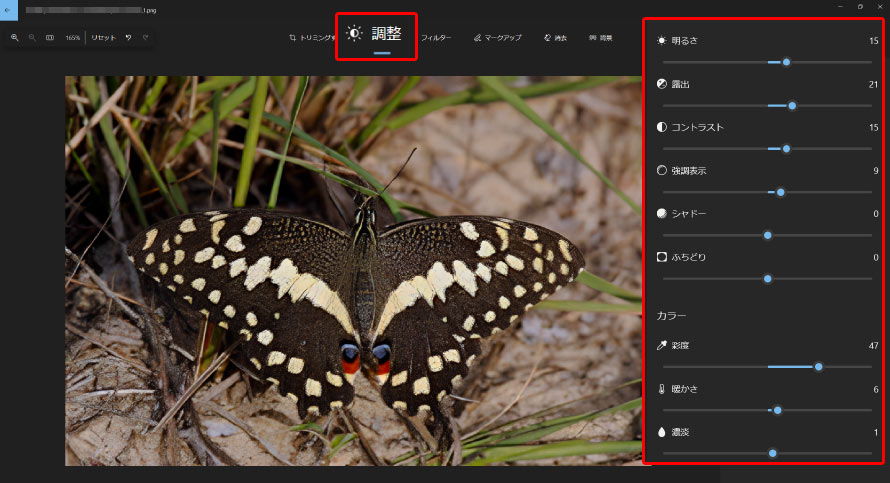Viewport: 890px width, 483px height.
Task: Click the コントラスト slider handle
Action: (786, 149)
